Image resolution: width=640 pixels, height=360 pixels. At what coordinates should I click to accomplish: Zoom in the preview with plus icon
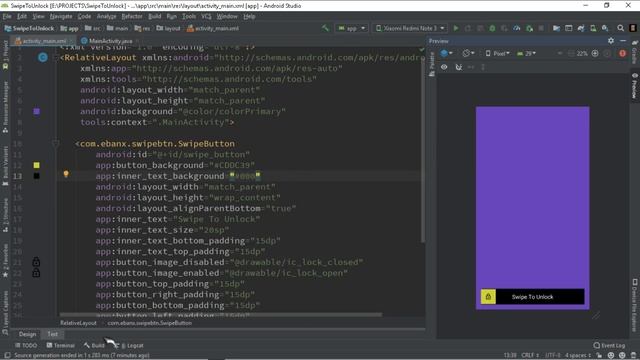[595, 53]
